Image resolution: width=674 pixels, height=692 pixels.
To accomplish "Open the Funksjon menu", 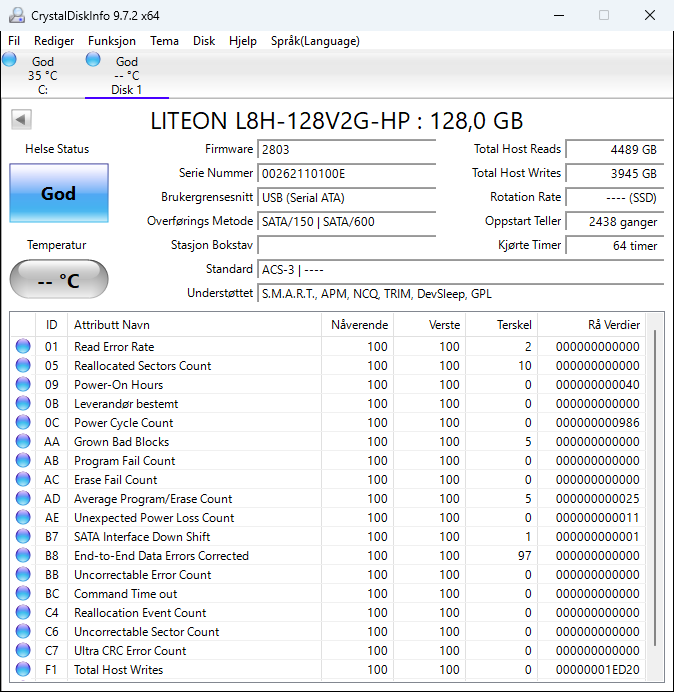I will point(112,41).
